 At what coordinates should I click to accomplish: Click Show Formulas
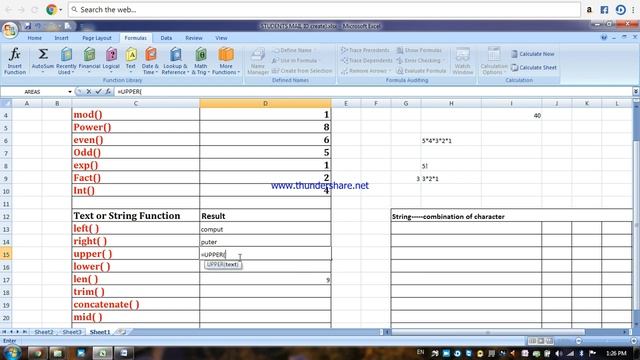point(420,50)
